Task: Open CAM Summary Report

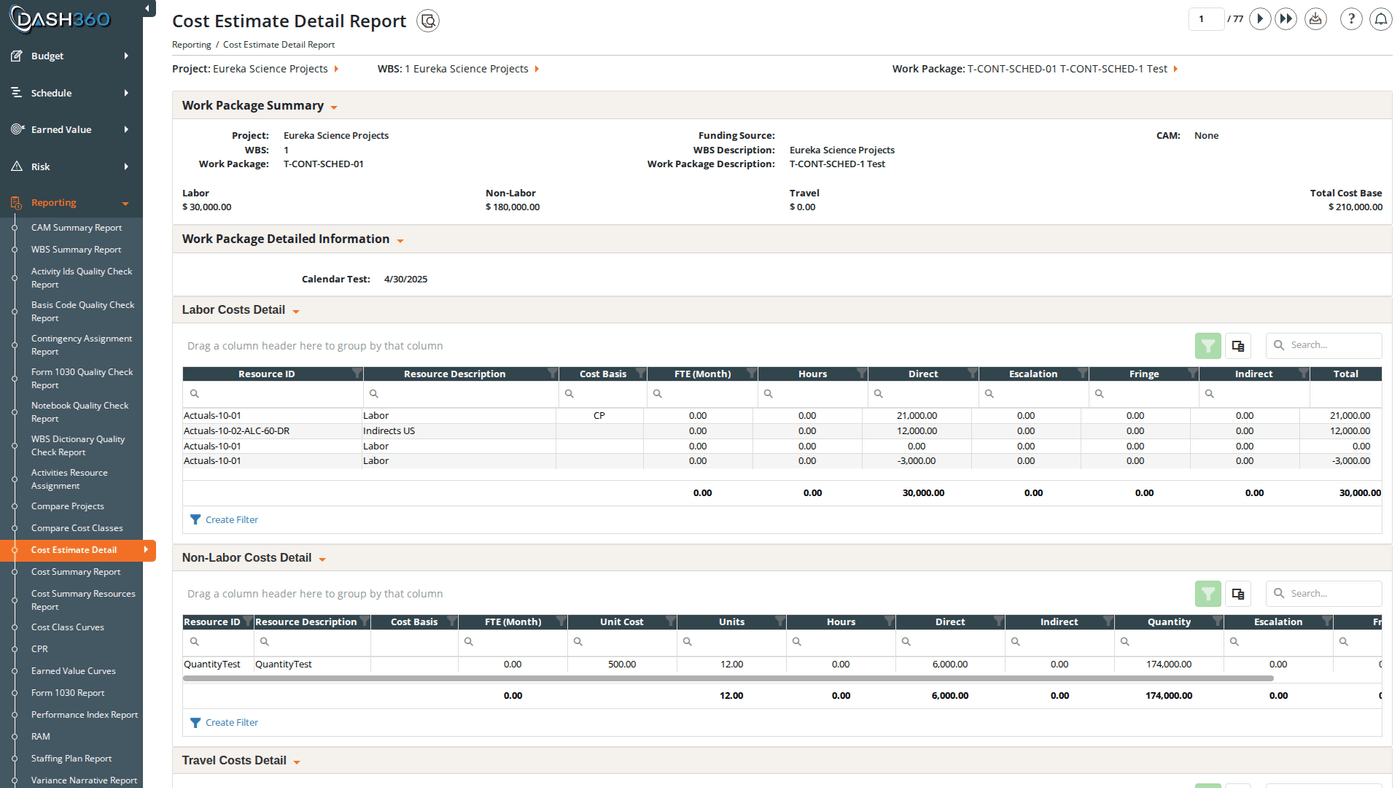Action: tap(76, 228)
